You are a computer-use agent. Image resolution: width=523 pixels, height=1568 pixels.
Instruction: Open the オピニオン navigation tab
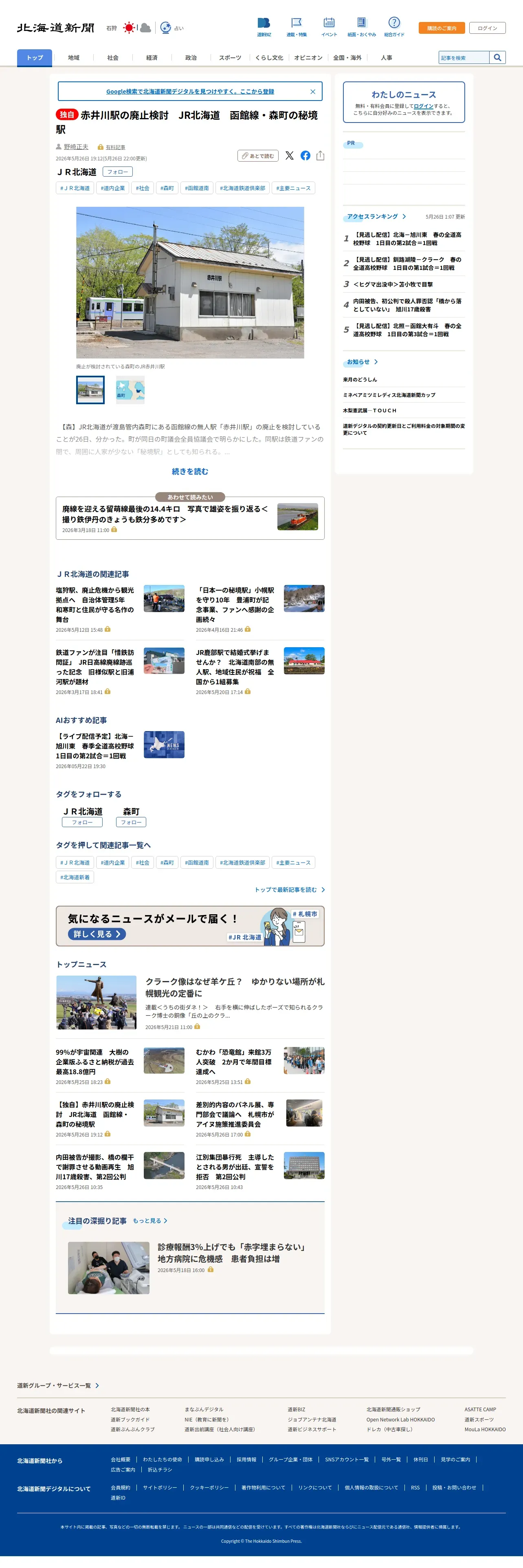(308, 58)
